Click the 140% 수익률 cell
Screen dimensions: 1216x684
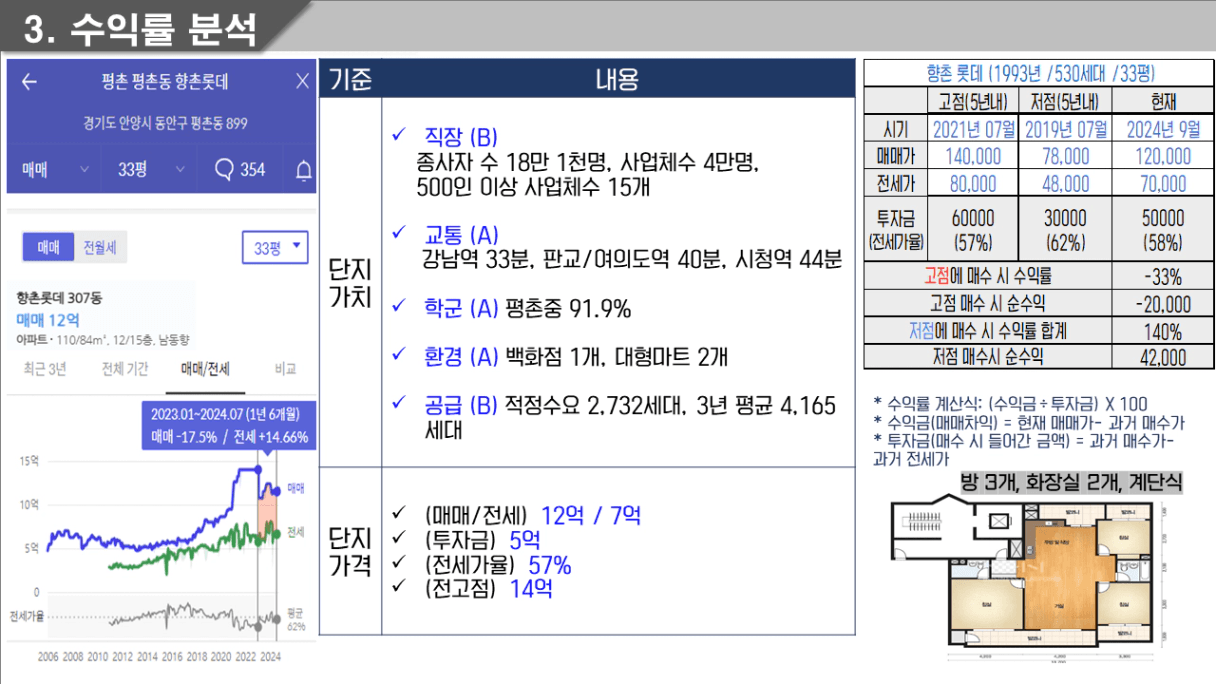click(1163, 331)
